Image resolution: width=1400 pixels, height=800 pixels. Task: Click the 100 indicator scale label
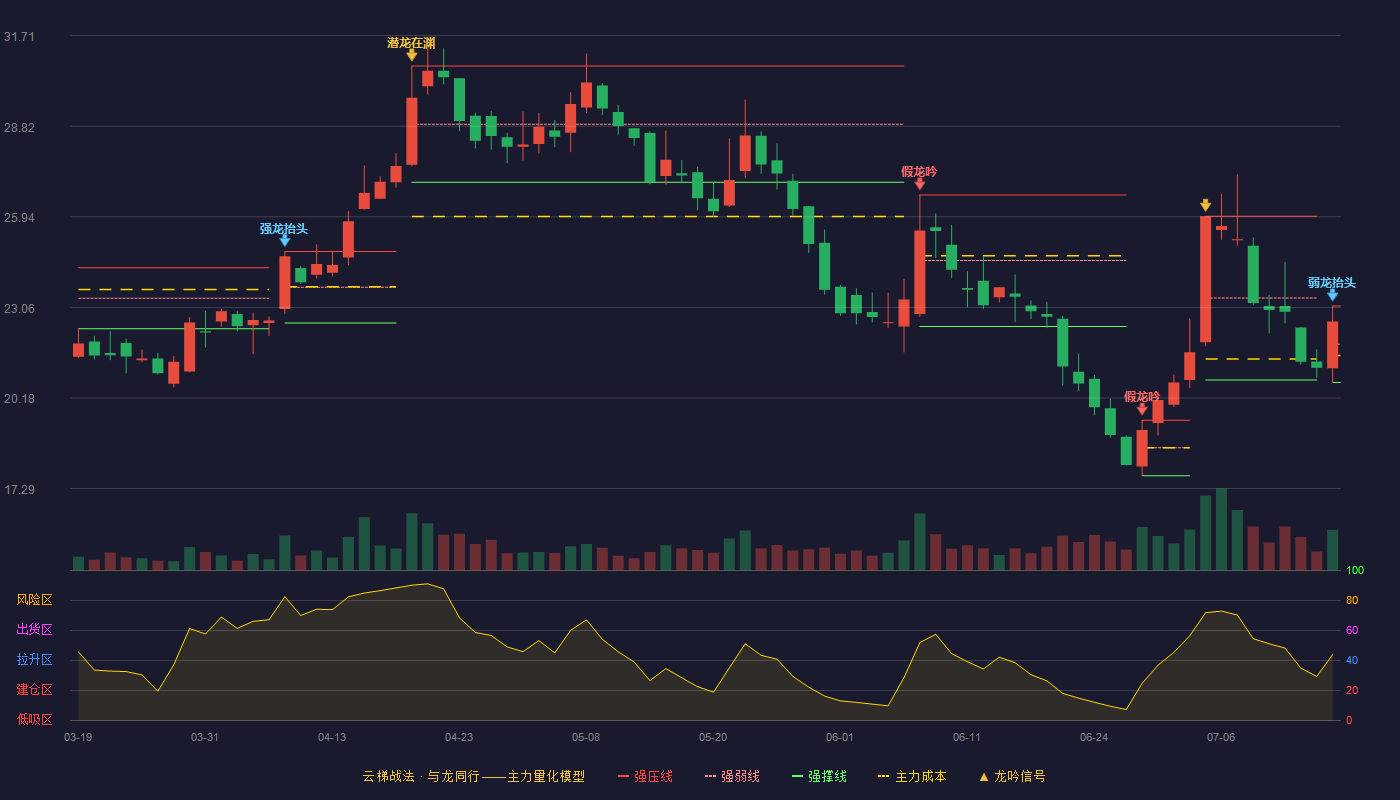[x=1355, y=571]
